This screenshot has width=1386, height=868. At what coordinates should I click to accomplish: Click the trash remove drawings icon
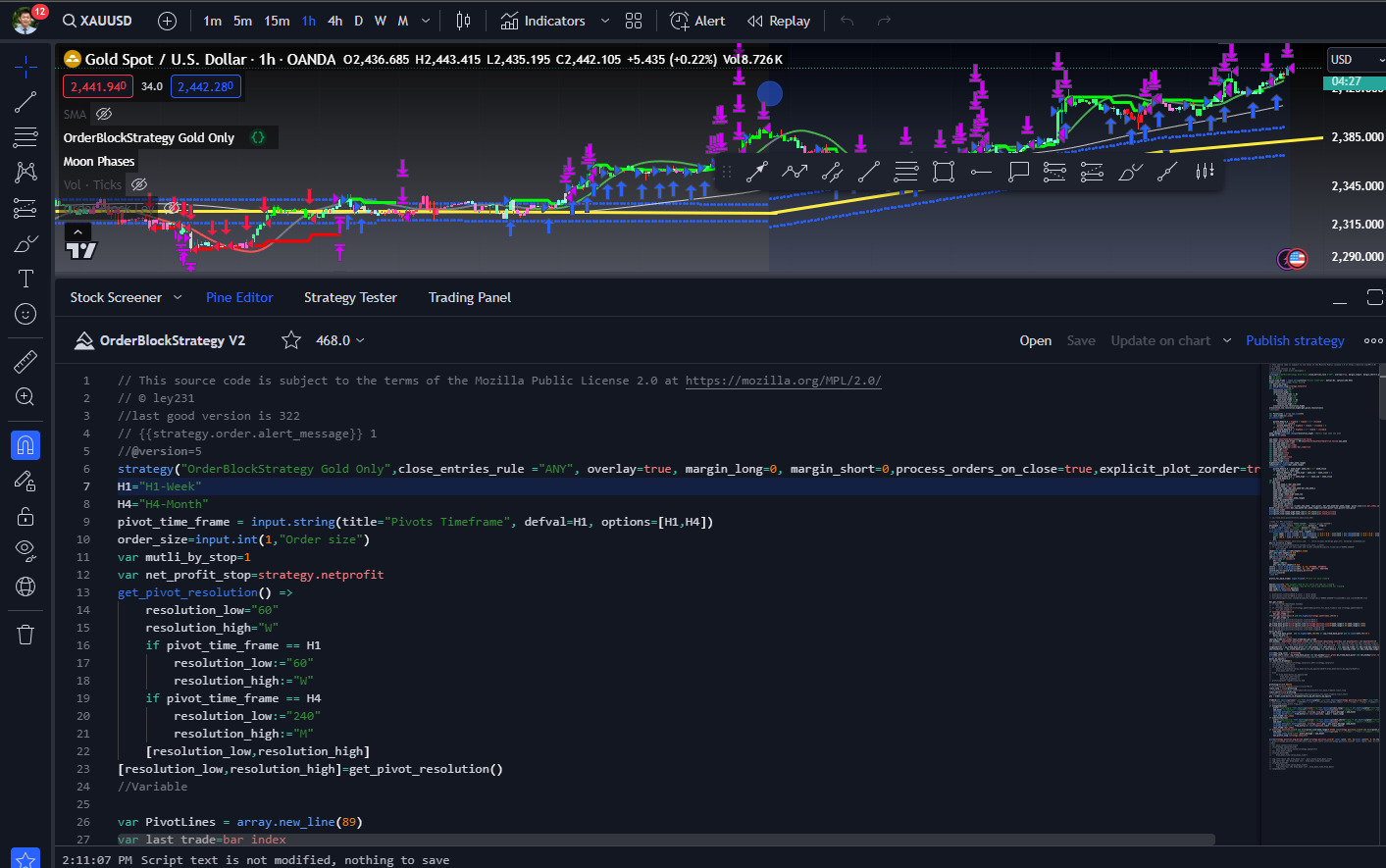pos(26,635)
